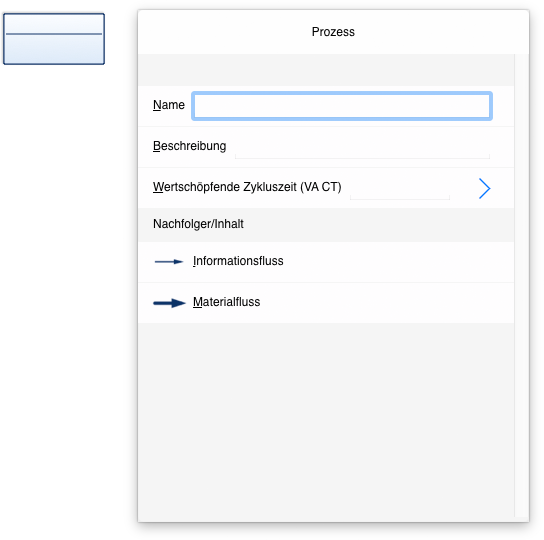This screenshot has height=540, width=544.
Task: Choose the Informationsfluss entry label
Action: (238, 261)
